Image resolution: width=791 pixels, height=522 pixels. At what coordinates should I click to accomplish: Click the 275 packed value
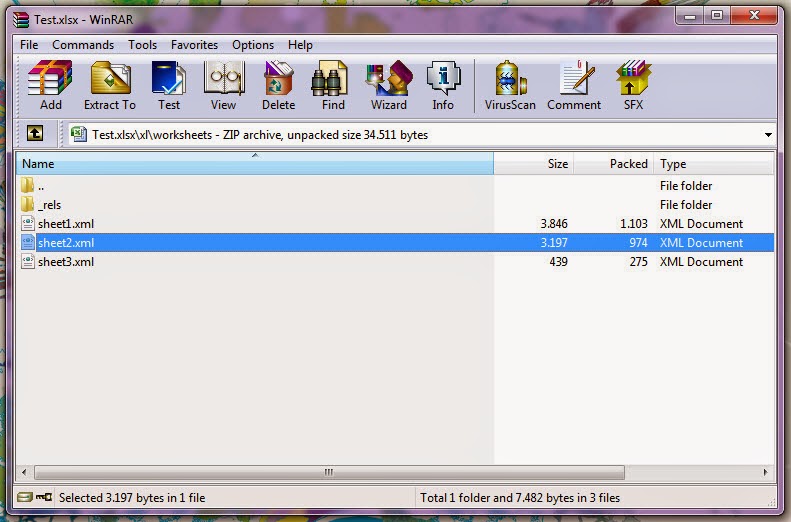[638, 262]
